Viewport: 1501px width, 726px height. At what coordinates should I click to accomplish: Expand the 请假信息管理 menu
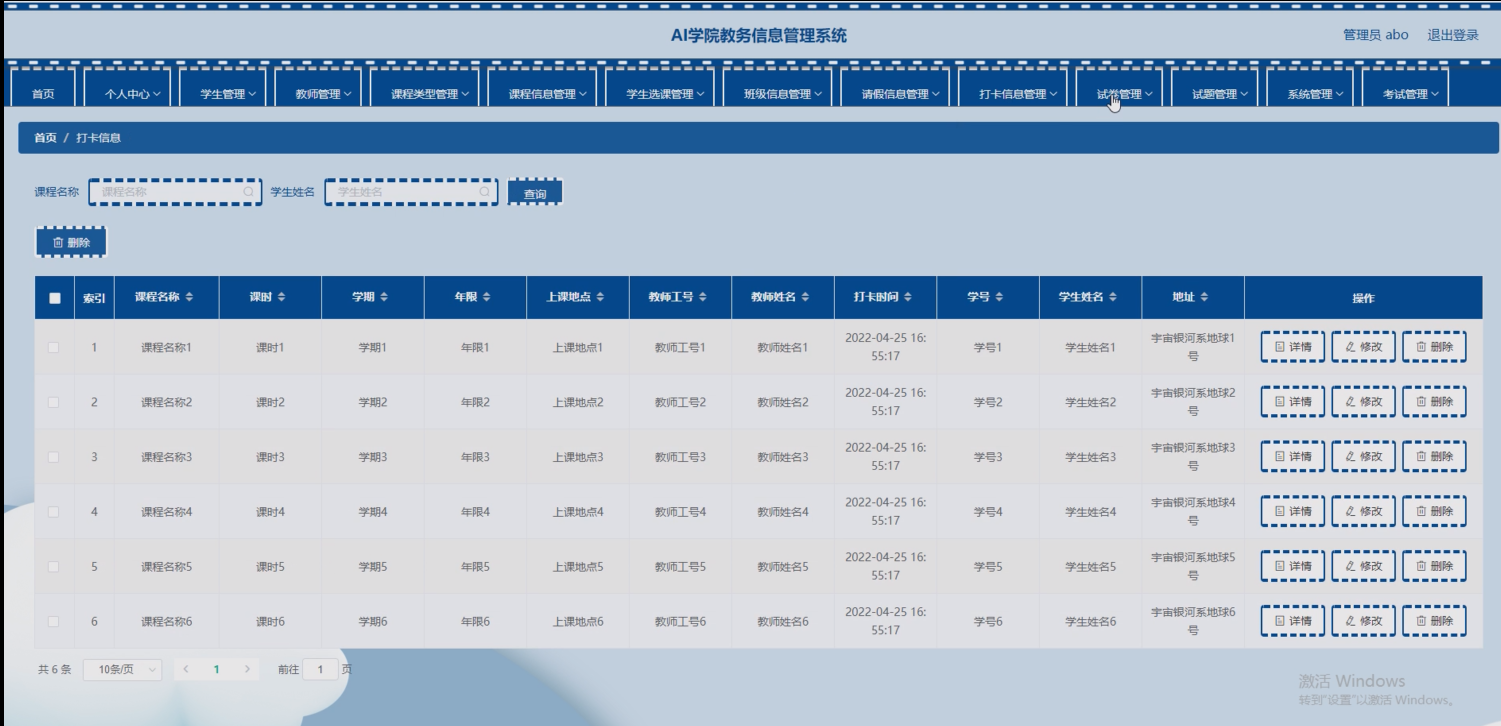896,89
